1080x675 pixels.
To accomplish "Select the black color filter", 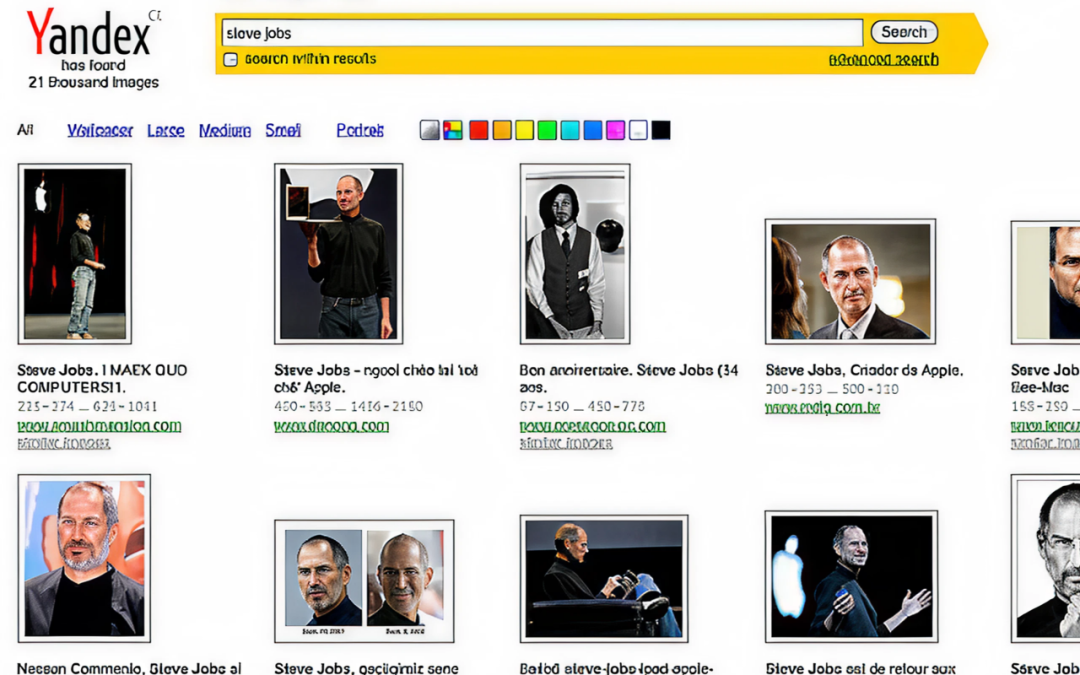I will tap(661, 130).
